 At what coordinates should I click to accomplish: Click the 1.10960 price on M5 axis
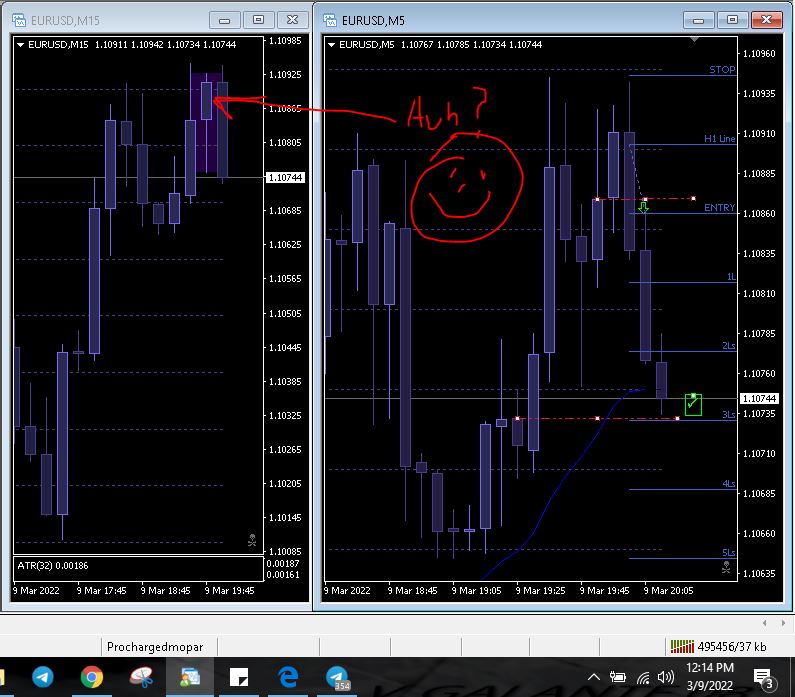[x=759, y=53]
